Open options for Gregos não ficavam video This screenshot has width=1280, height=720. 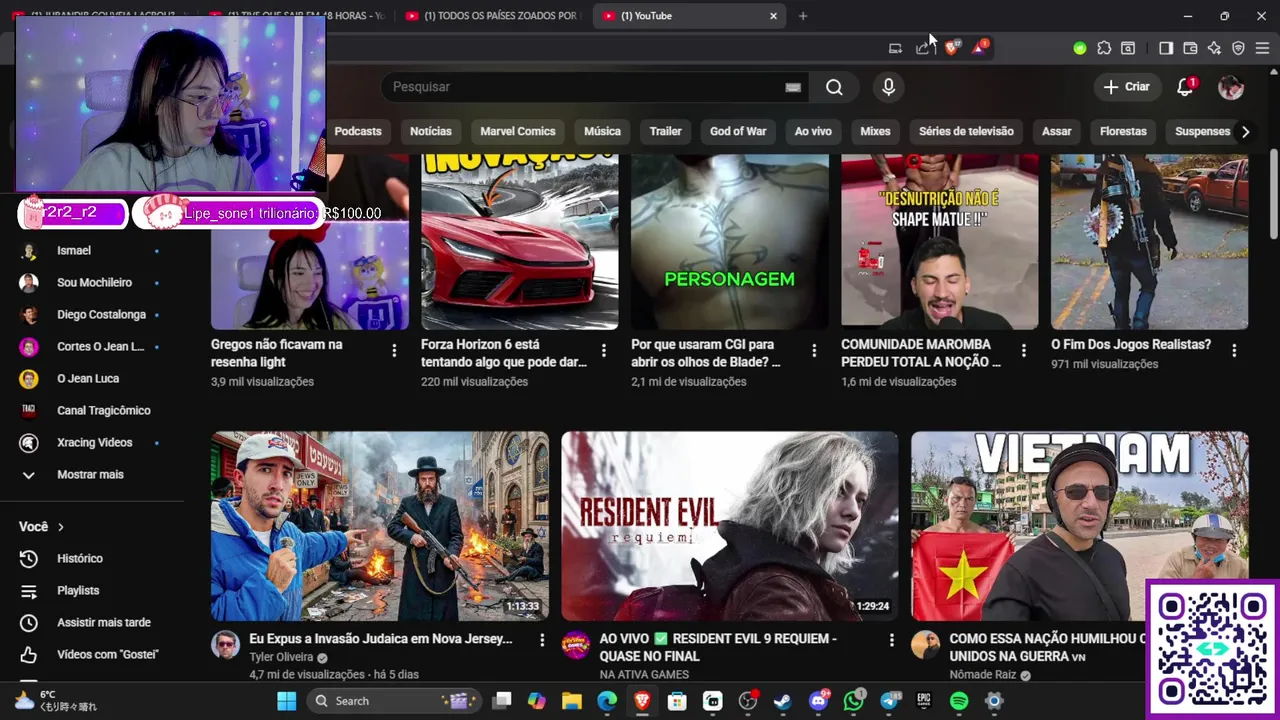tap(394, 351)
